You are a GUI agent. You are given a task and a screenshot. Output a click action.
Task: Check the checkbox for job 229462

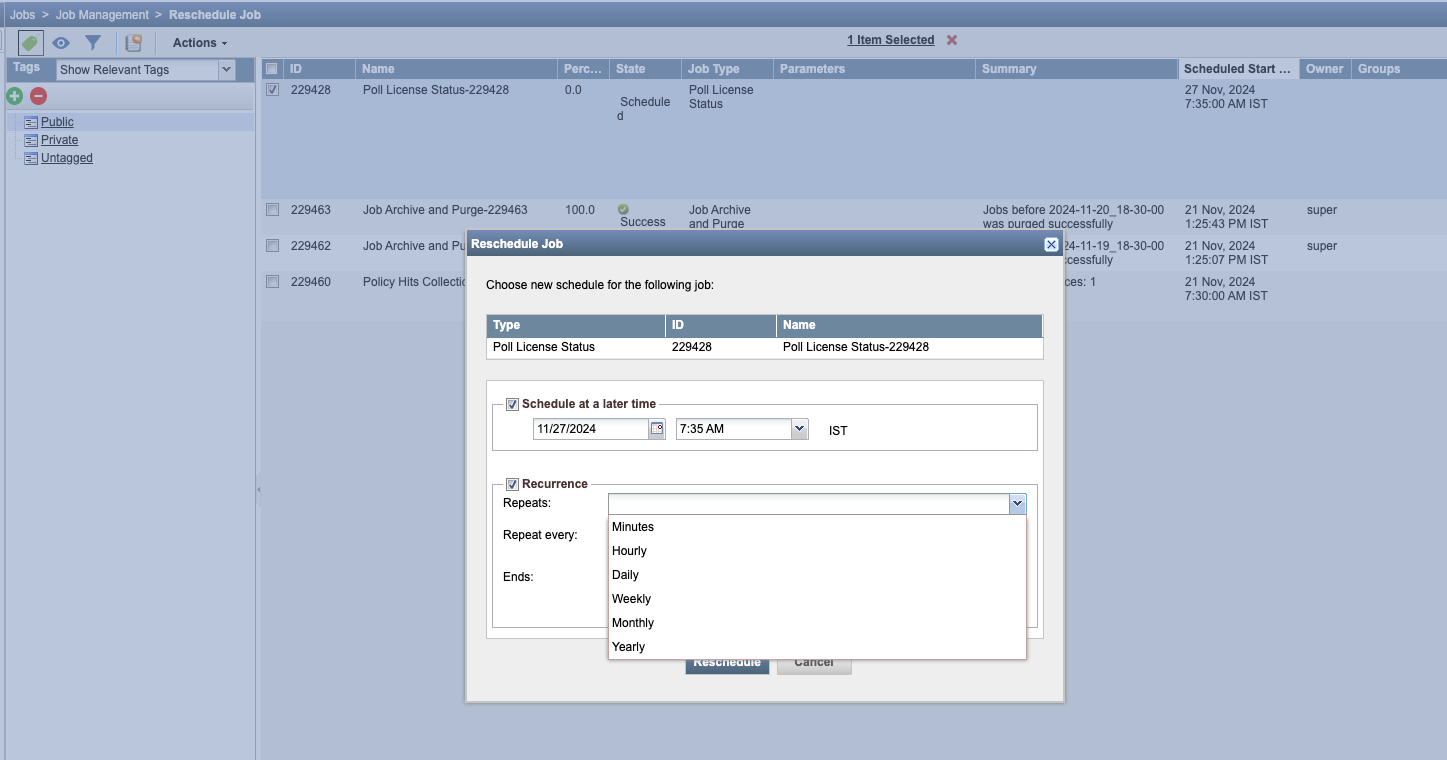(x=272, y=246)
